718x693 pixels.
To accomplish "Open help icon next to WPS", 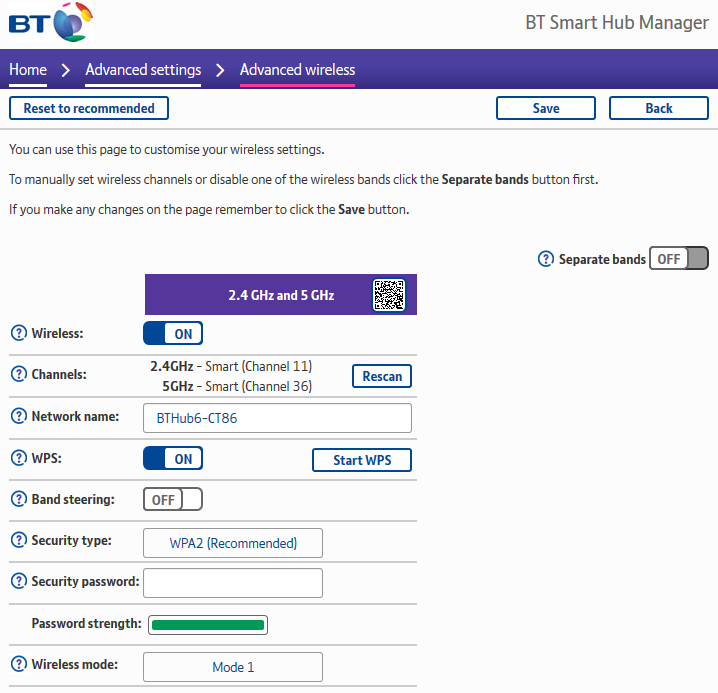I will pyautogui.click(x=19, y=458).
